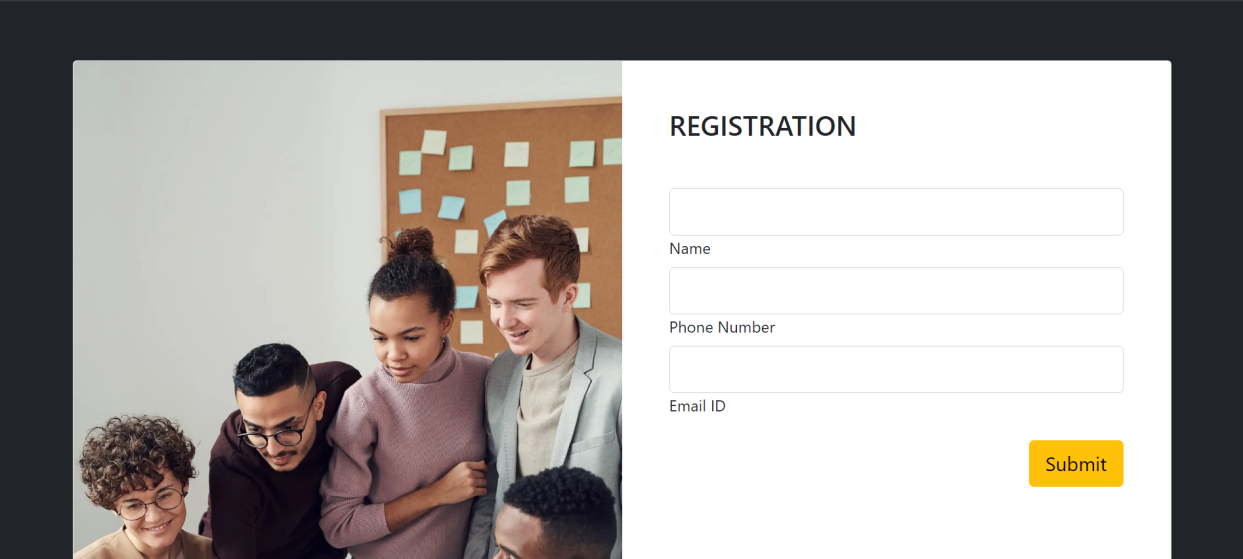Click the team photo on the left
The height and width of the screenshot is (559, 1243).
coord(347,310)
